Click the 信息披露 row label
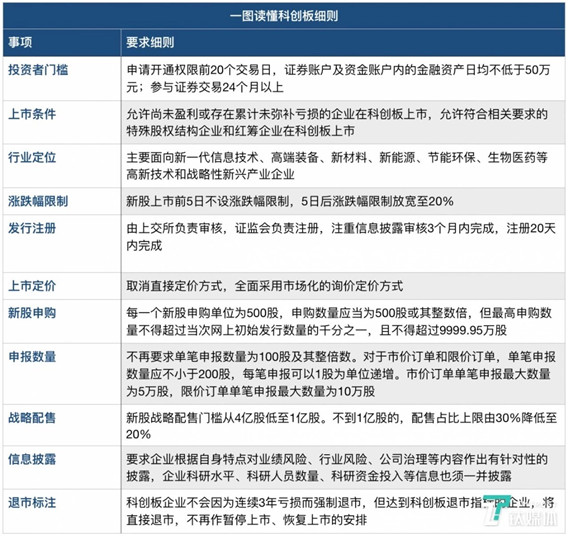Viewport: 568px width, 536px height. [32, 459]
